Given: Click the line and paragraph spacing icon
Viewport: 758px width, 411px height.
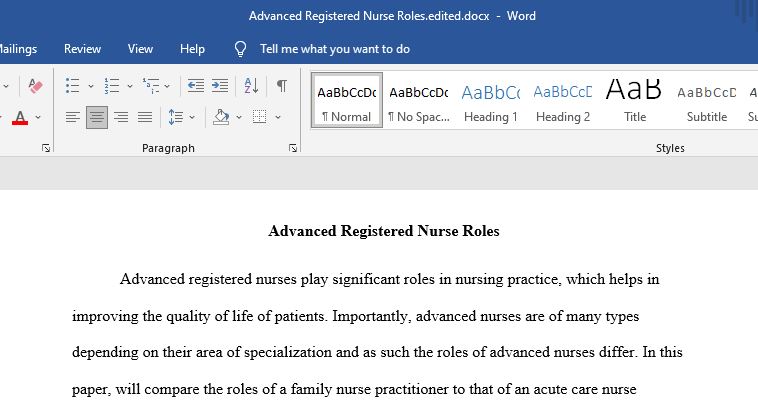Looking at the screenshot, I should point(175,117).
